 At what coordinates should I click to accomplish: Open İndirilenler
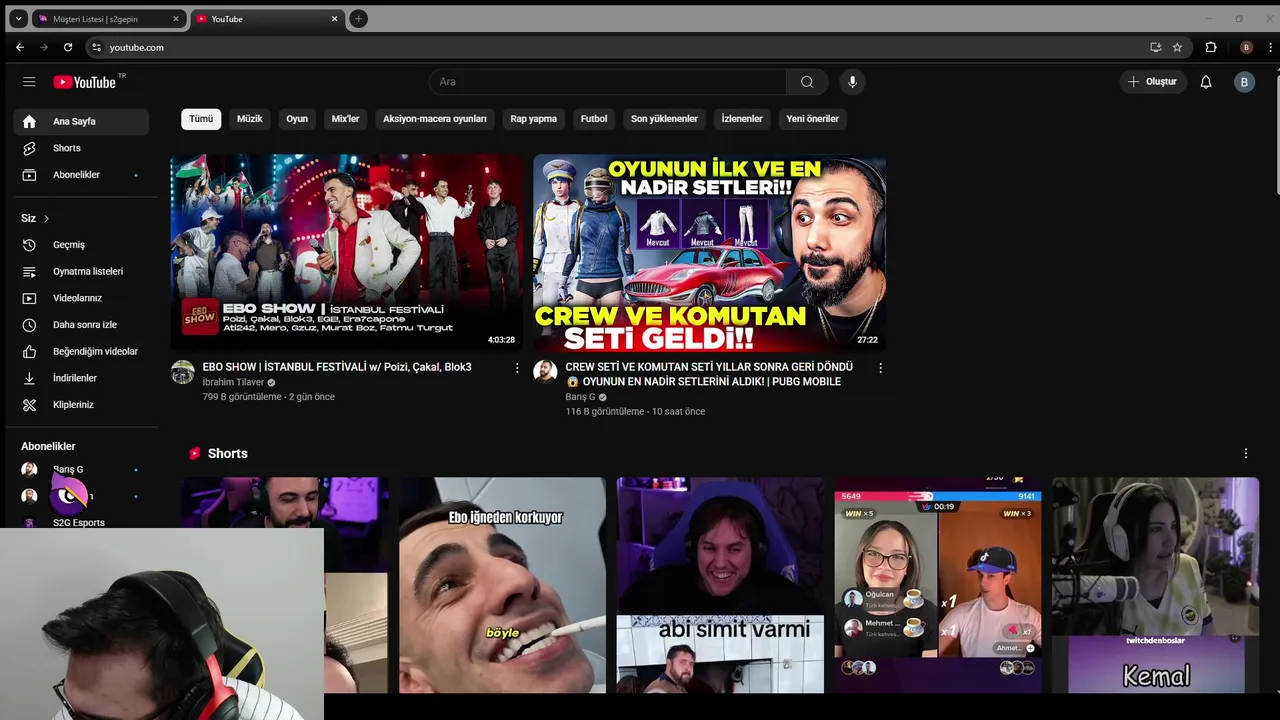(81, 378)
